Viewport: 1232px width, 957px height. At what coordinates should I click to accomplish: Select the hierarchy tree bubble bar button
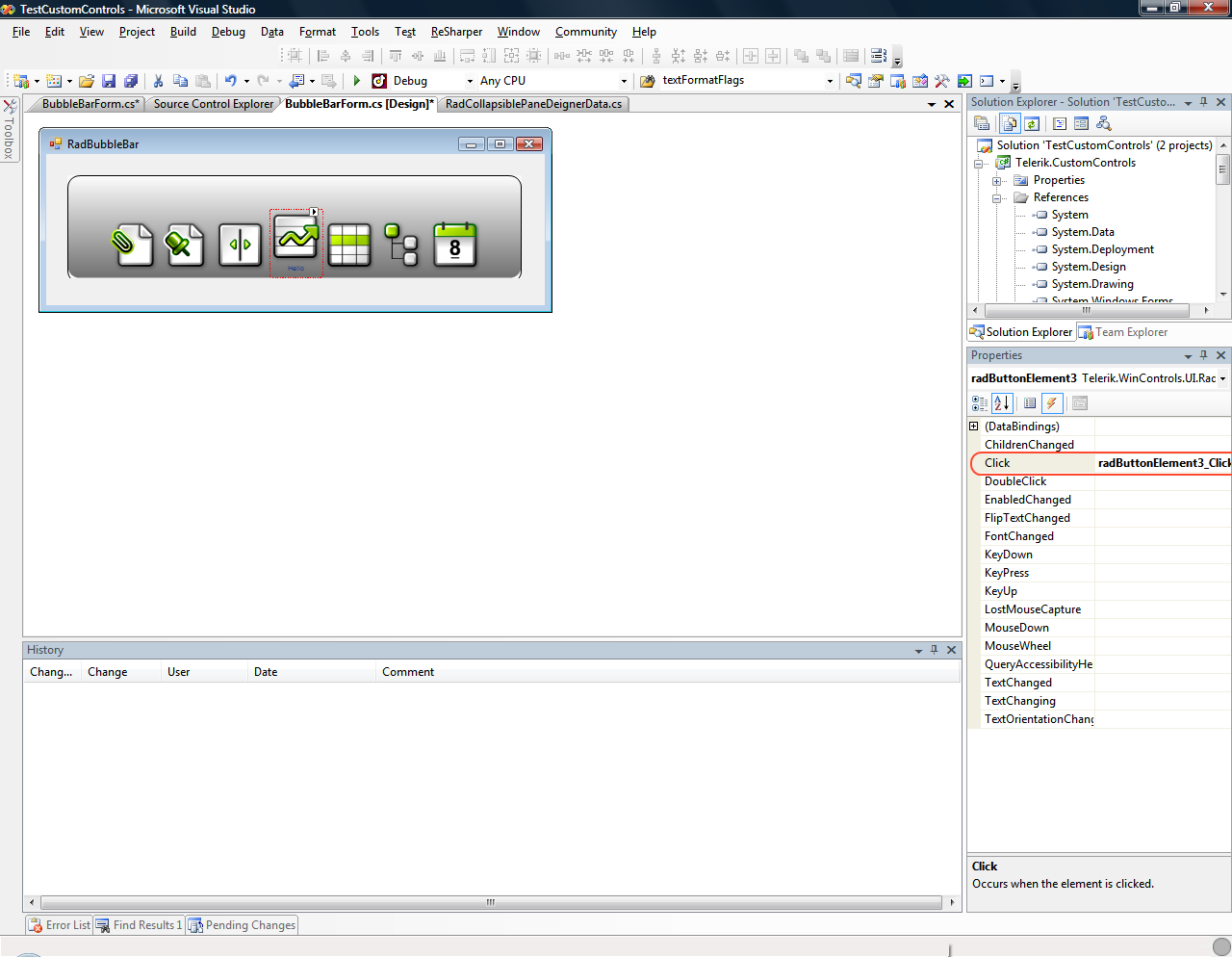pos(400,245)
